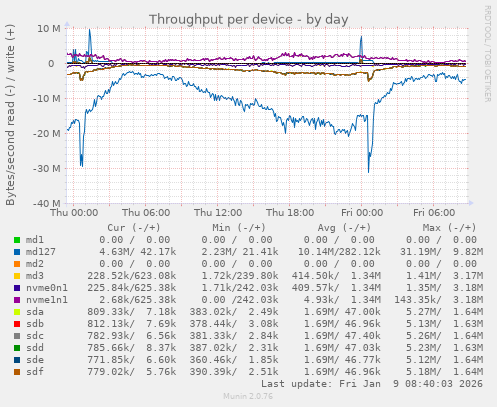Click the '-20 M' y-axis label

(x=46, y=134)
